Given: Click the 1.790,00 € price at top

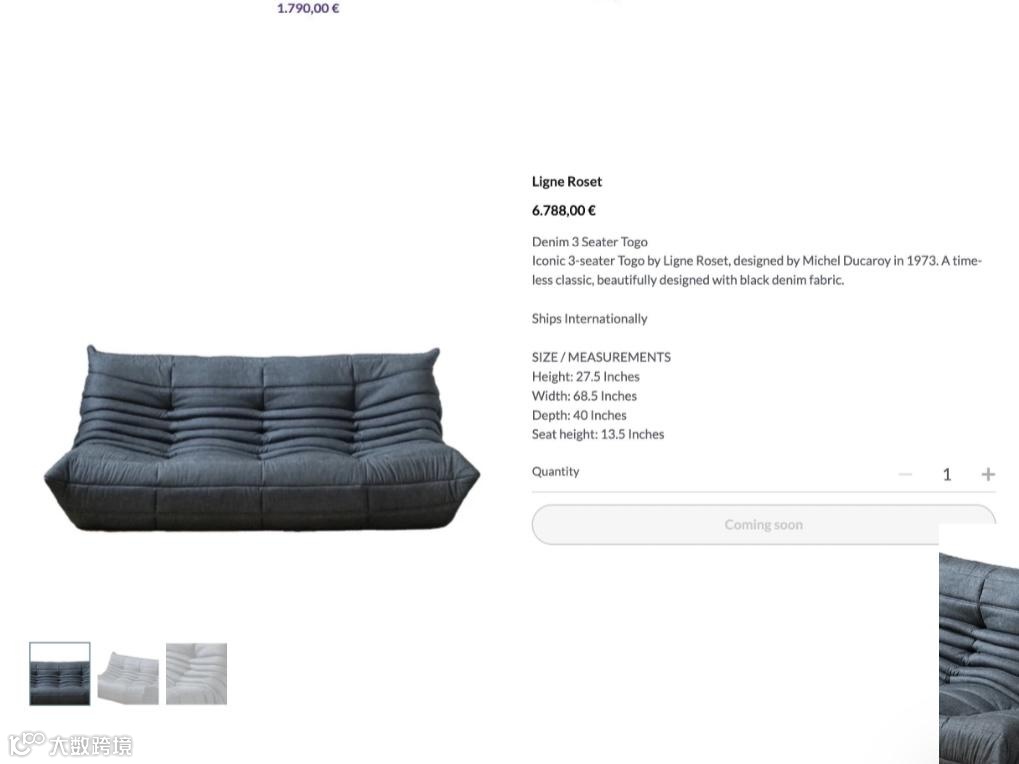Looking at the screenshot, I should click(308, 8).
